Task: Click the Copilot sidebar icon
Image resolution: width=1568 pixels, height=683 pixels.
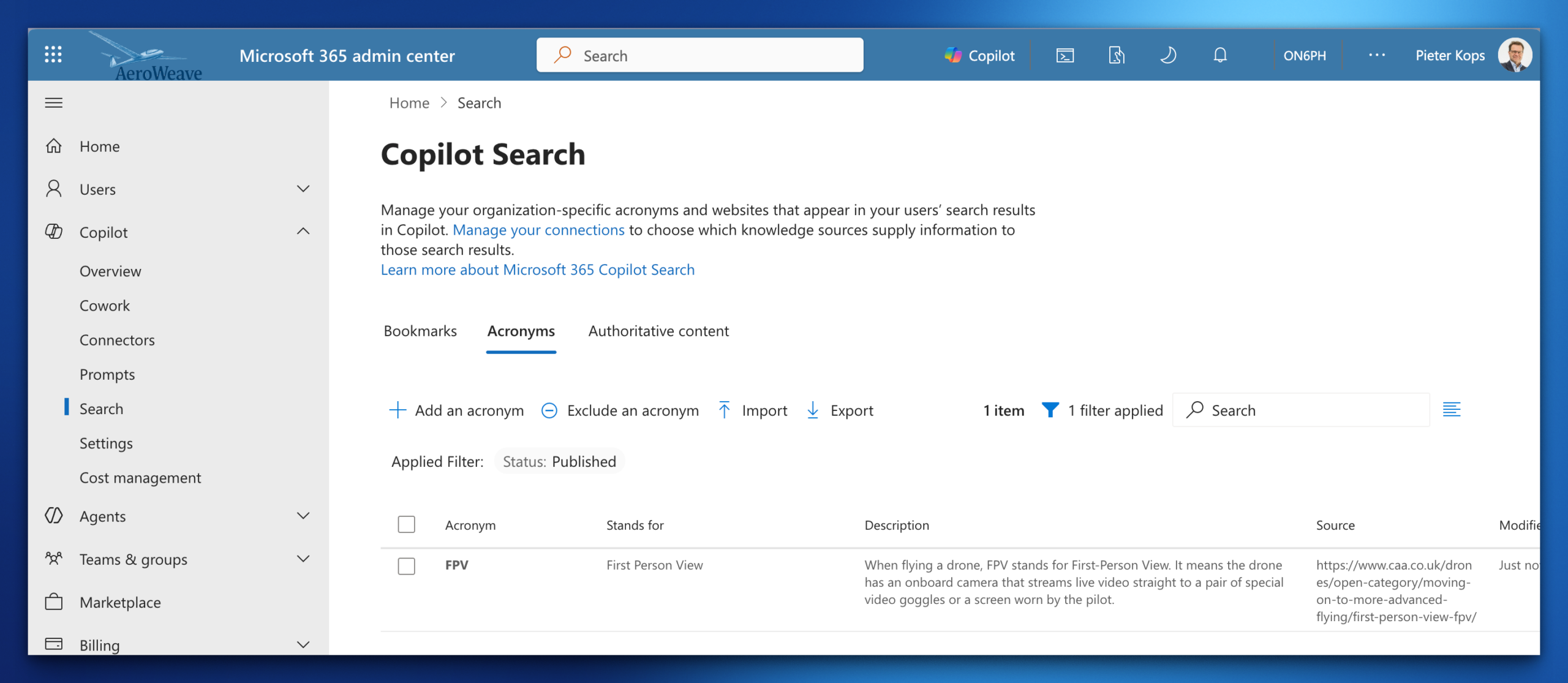Action: tap(54, 232)
